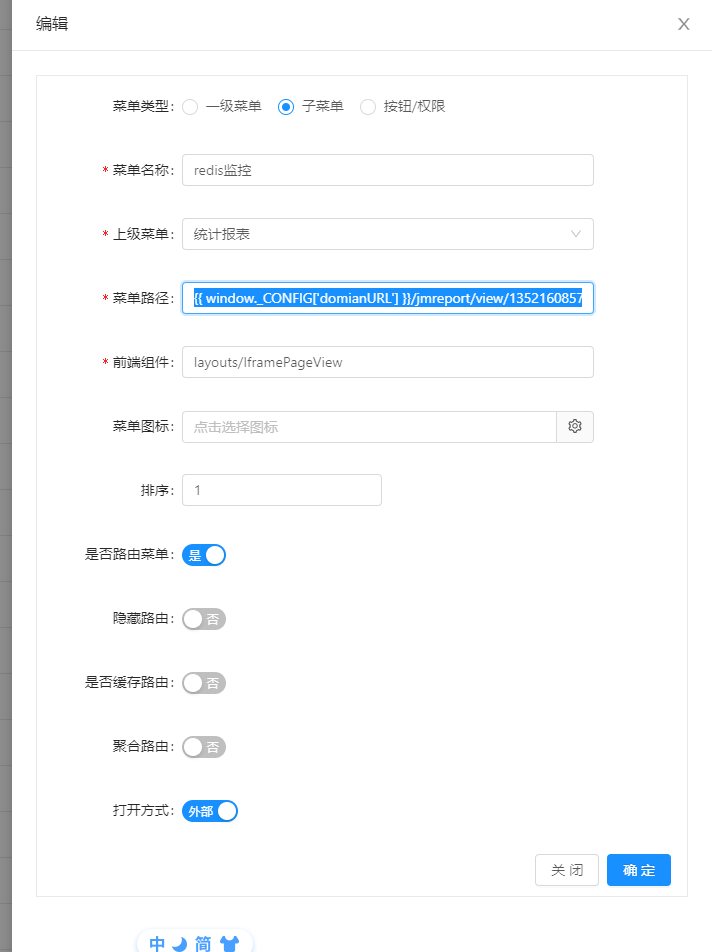Turn on the 聚合路由 switch
Viewport: 712px width, 952px height.
pos(204,747)
